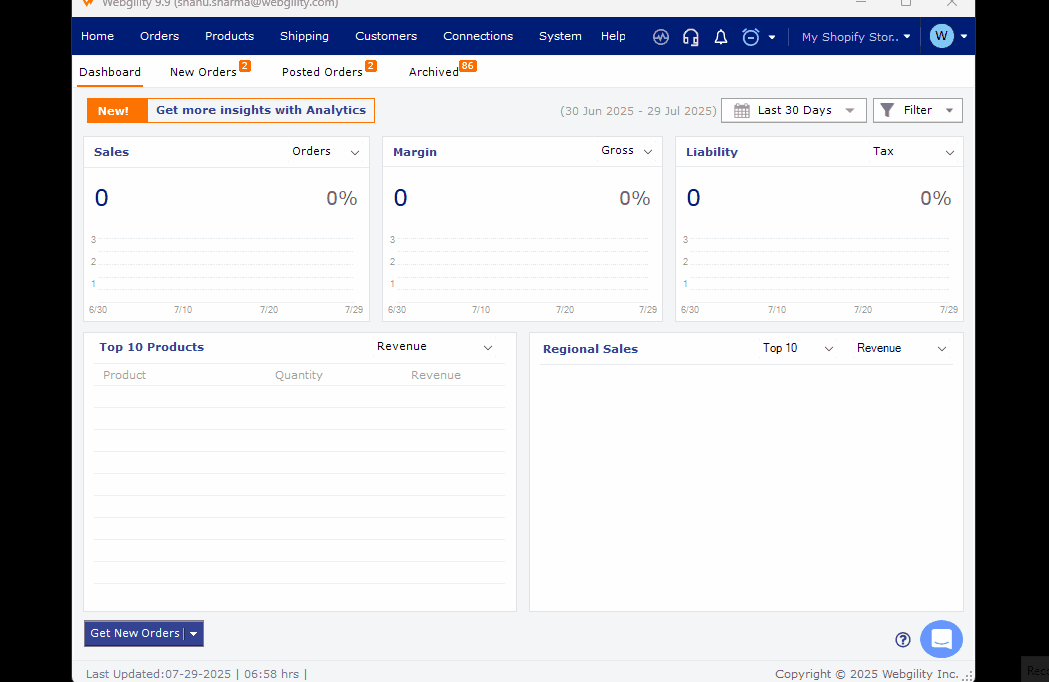Click the Revenue column header
The width and height of the screenshot is (1049, 682).
coord(436,375)
